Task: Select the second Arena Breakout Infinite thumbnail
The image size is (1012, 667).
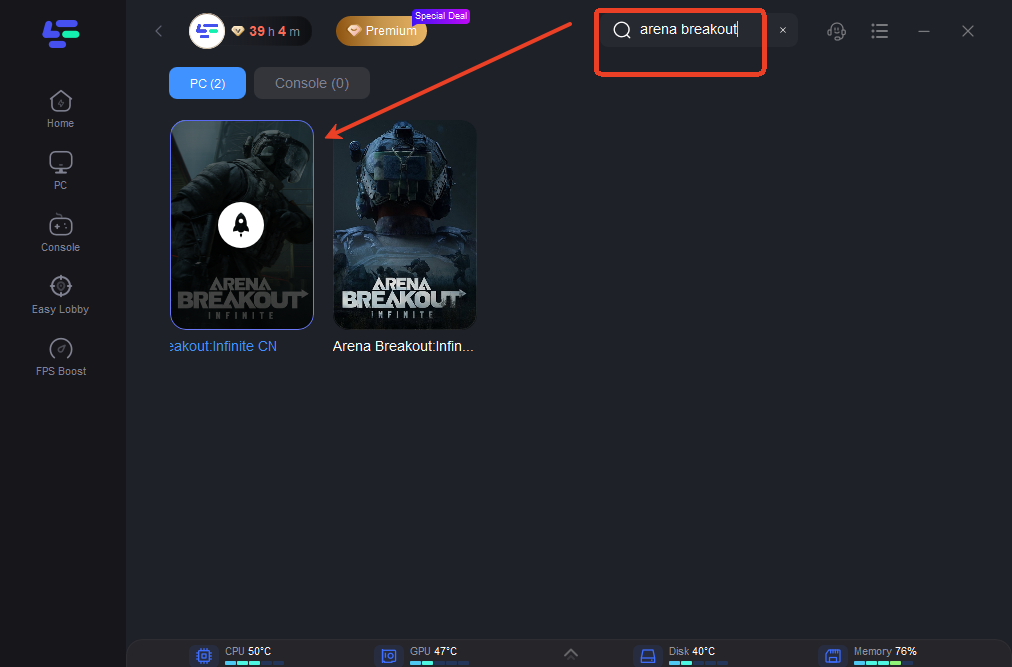Action: [404, 225]
